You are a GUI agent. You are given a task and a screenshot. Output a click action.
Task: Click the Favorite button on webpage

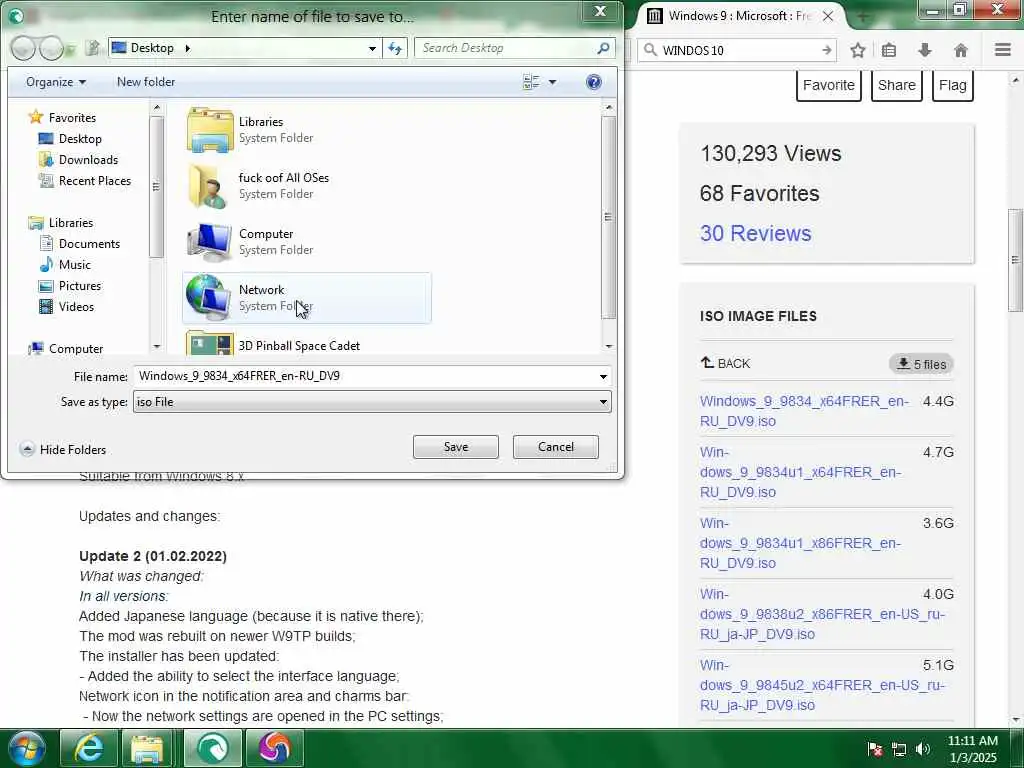(x=829, y=86)
